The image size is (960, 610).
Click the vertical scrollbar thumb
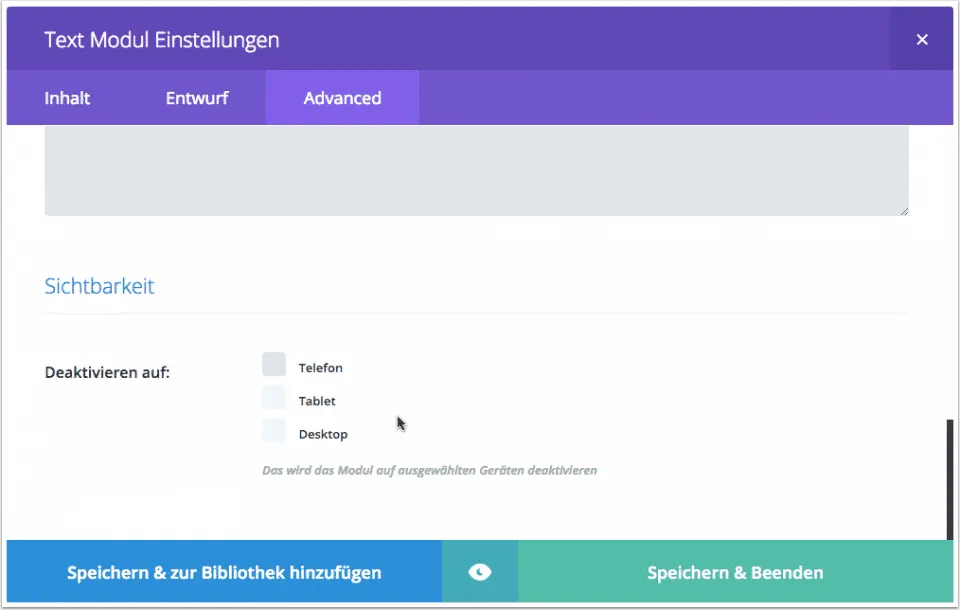[950, 478]
